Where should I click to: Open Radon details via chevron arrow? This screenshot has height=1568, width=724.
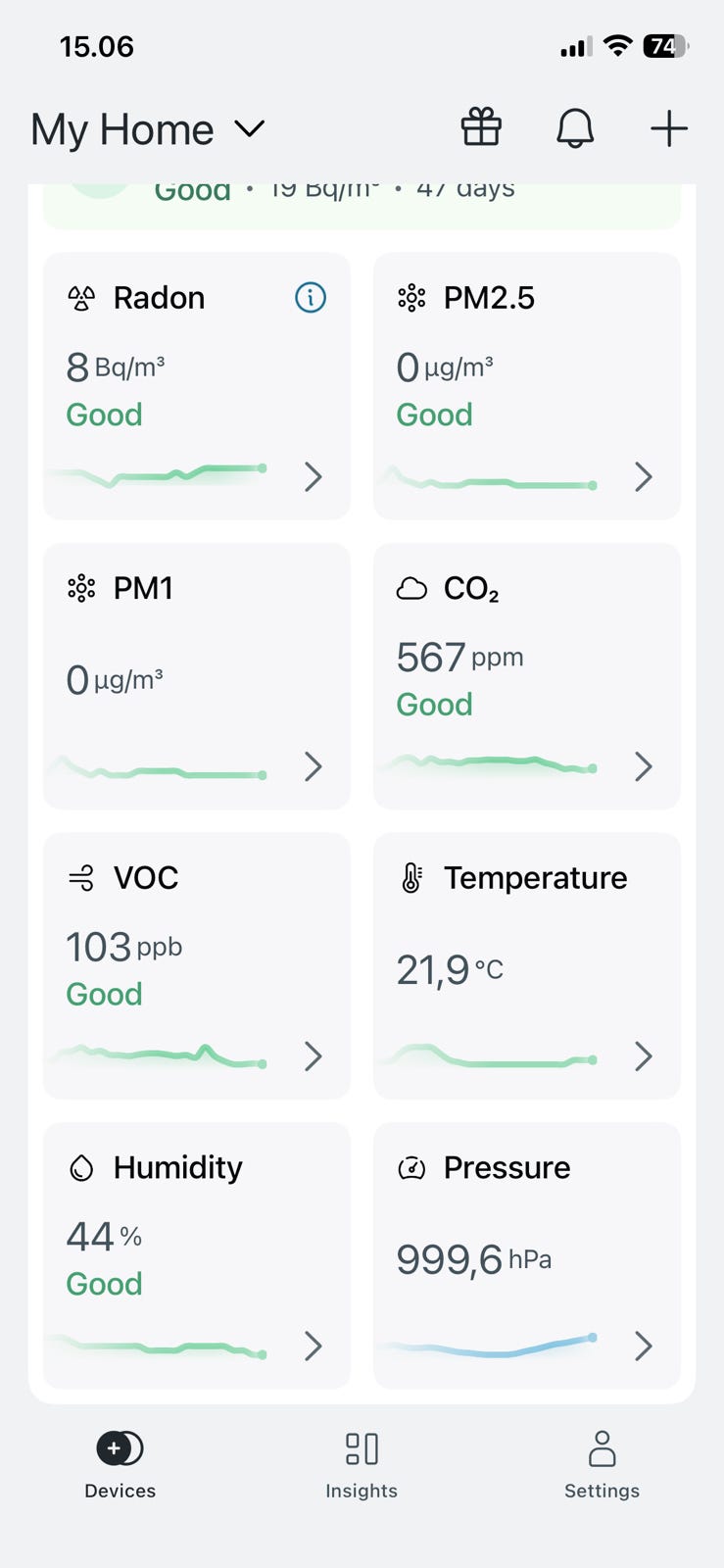[x=314, y=476]
